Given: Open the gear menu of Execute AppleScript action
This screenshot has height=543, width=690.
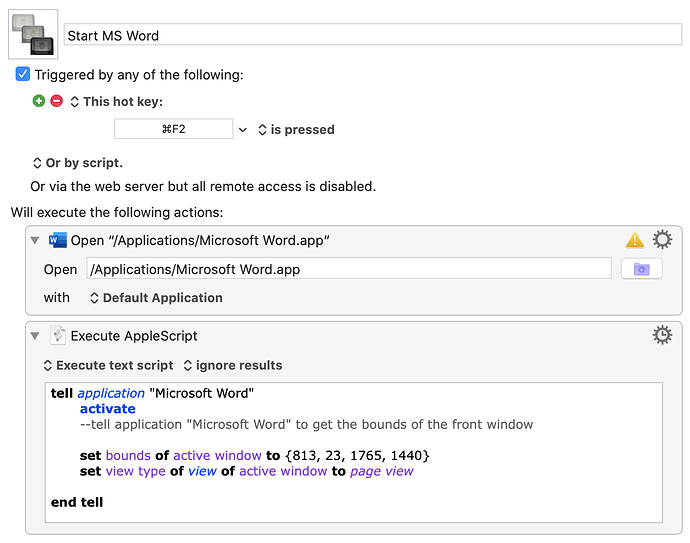Looking at the screenshot, I should pyautogui.click(x=662, y=335).
